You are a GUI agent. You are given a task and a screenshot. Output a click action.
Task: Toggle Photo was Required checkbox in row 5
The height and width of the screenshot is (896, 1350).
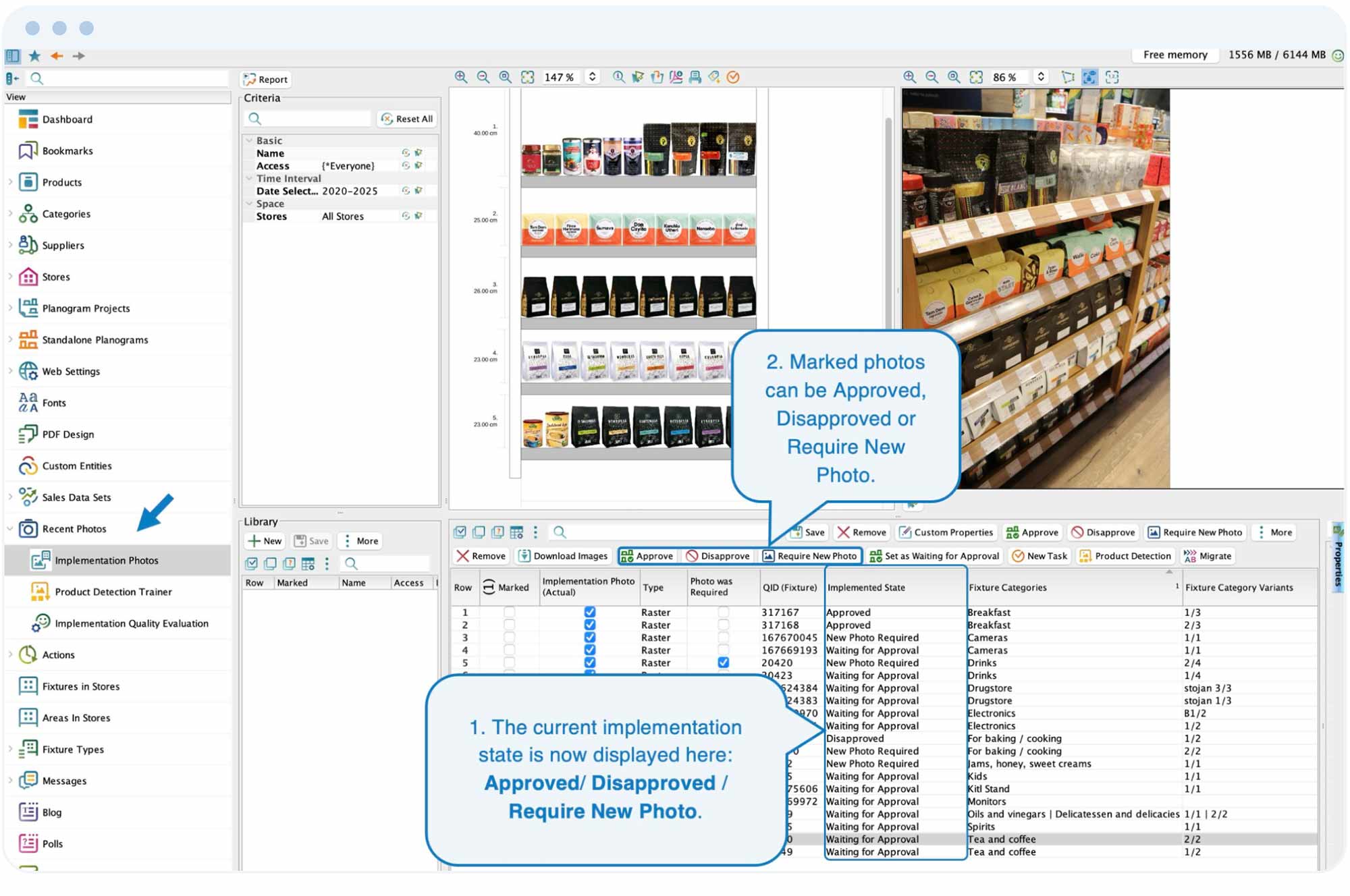[723, 663]
